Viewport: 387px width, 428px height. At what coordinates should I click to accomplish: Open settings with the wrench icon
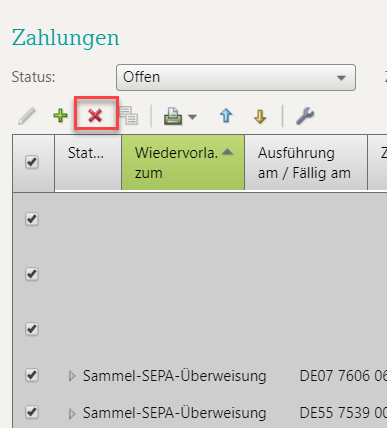[x=305, y=116]
